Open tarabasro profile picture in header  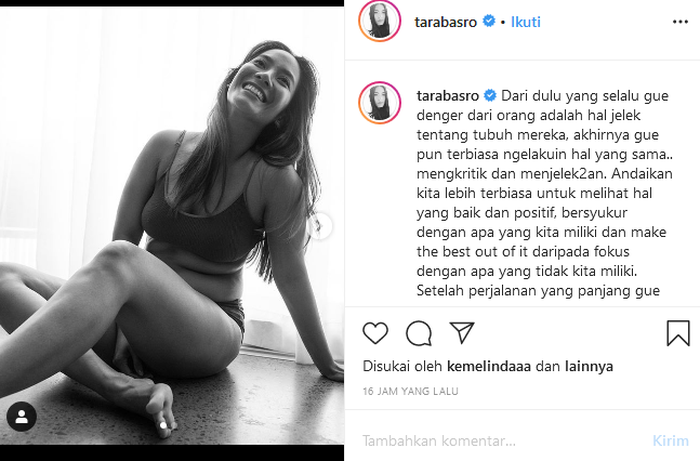[x=379, y=21]
